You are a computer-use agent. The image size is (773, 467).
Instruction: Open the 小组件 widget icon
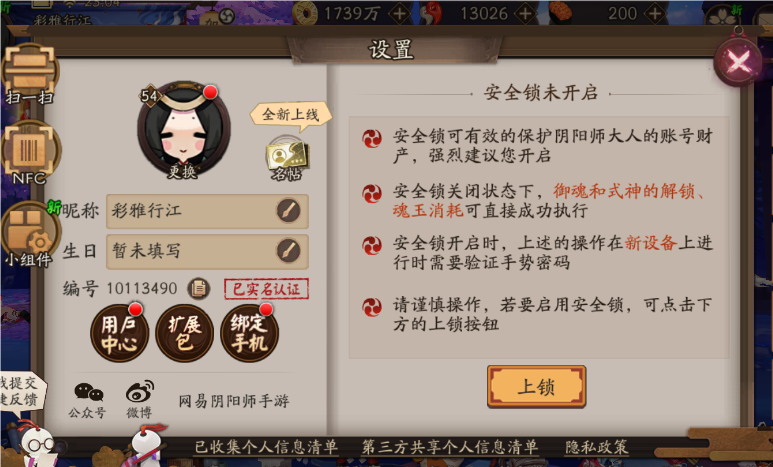(x=30, y=234)
